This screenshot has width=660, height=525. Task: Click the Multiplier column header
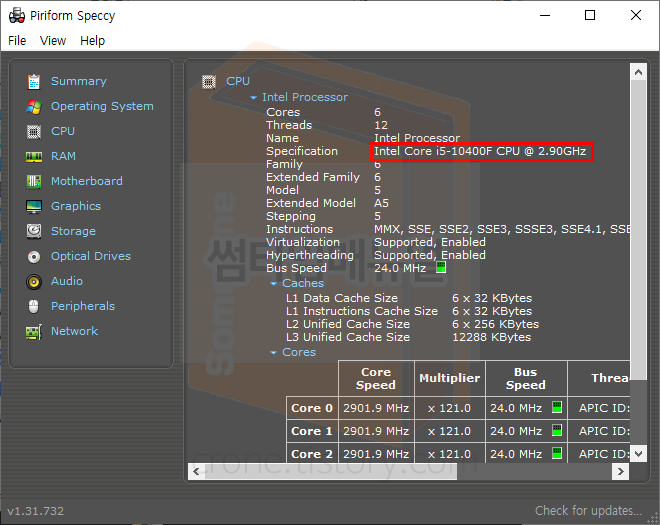[450, 378]
